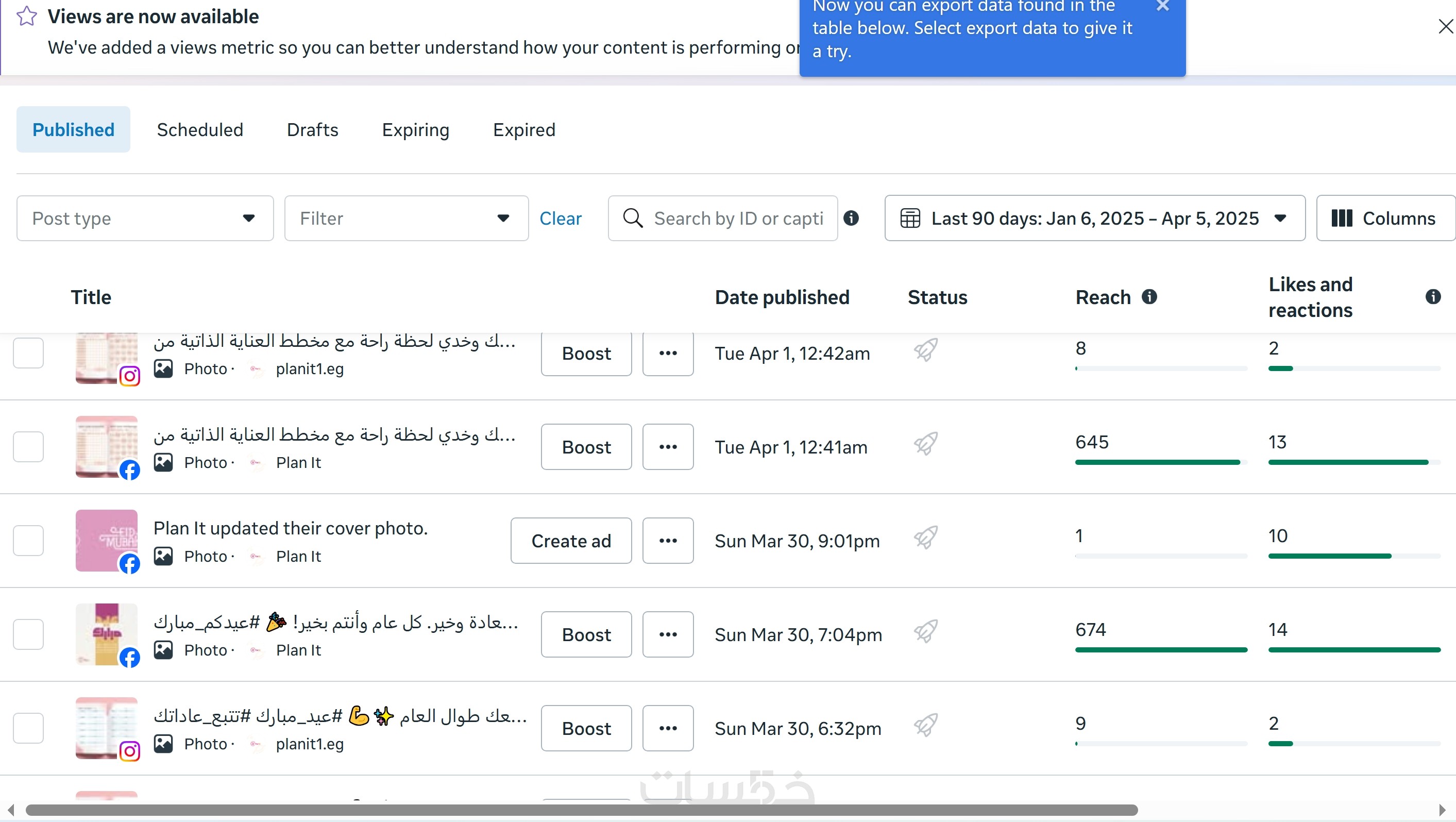Click the info icon beside the search box
1456x822 pixels.
click(x=851, y=218)
